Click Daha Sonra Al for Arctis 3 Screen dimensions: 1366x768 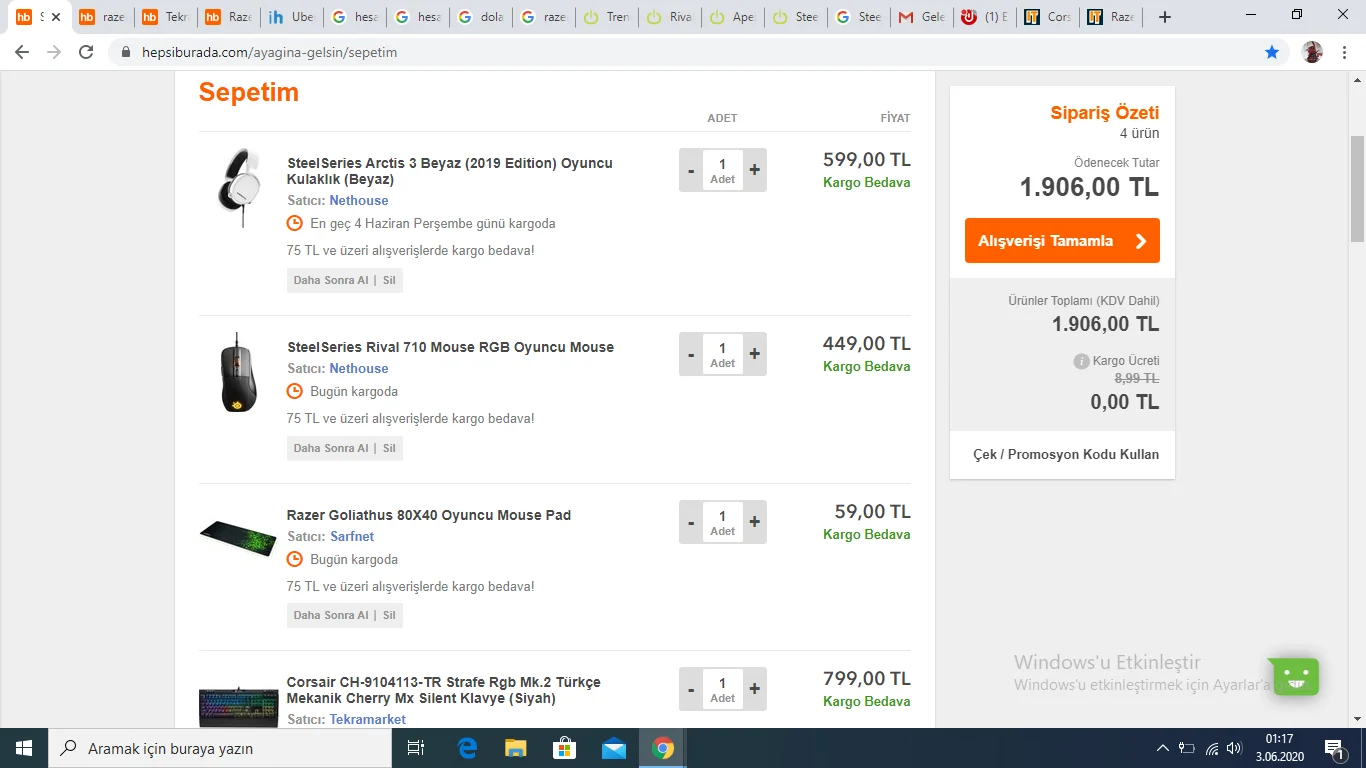pyautogui.click(x=331, y=281)
